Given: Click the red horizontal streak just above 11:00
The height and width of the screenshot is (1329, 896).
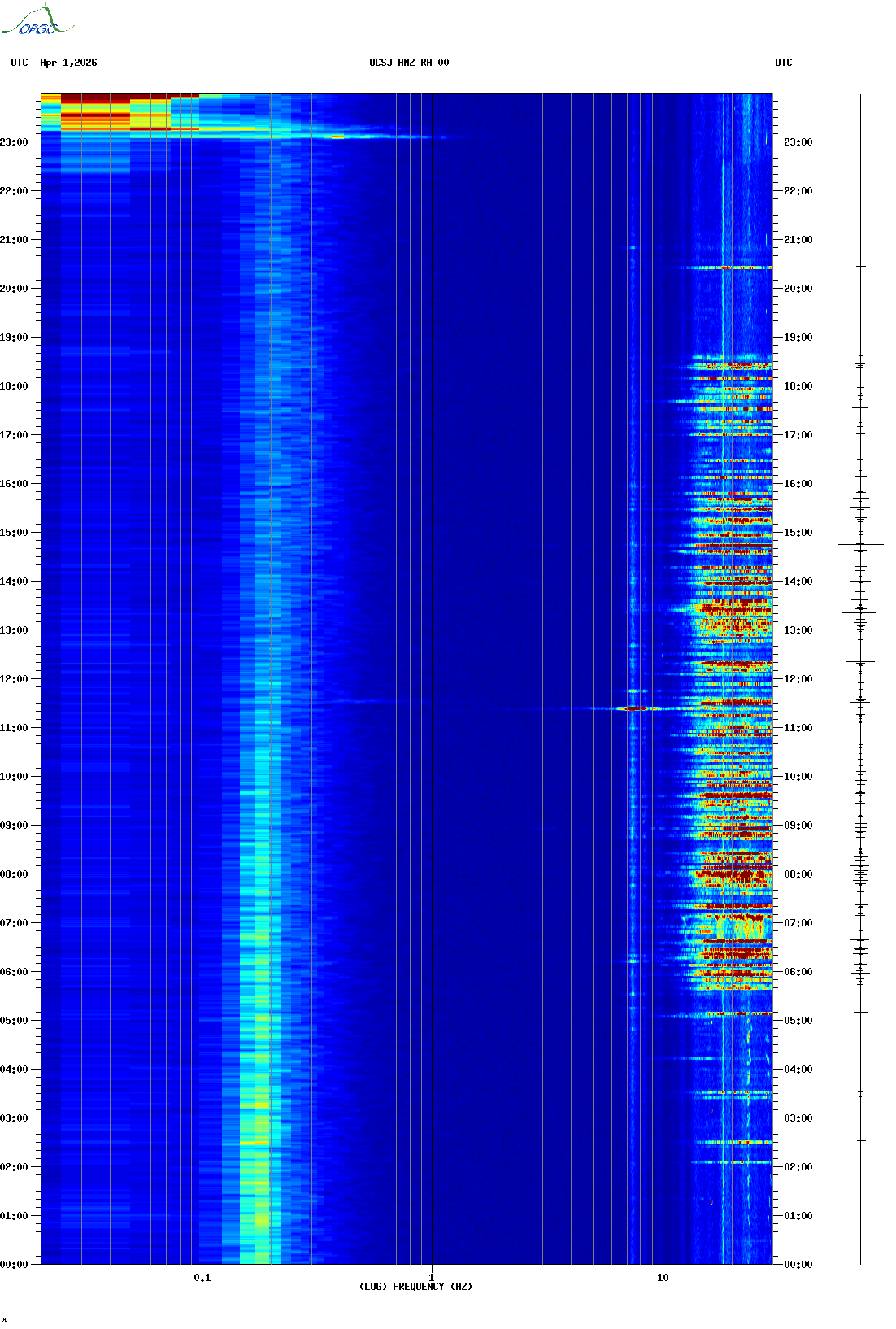Looking at the screenshot, I should (633, 708).
